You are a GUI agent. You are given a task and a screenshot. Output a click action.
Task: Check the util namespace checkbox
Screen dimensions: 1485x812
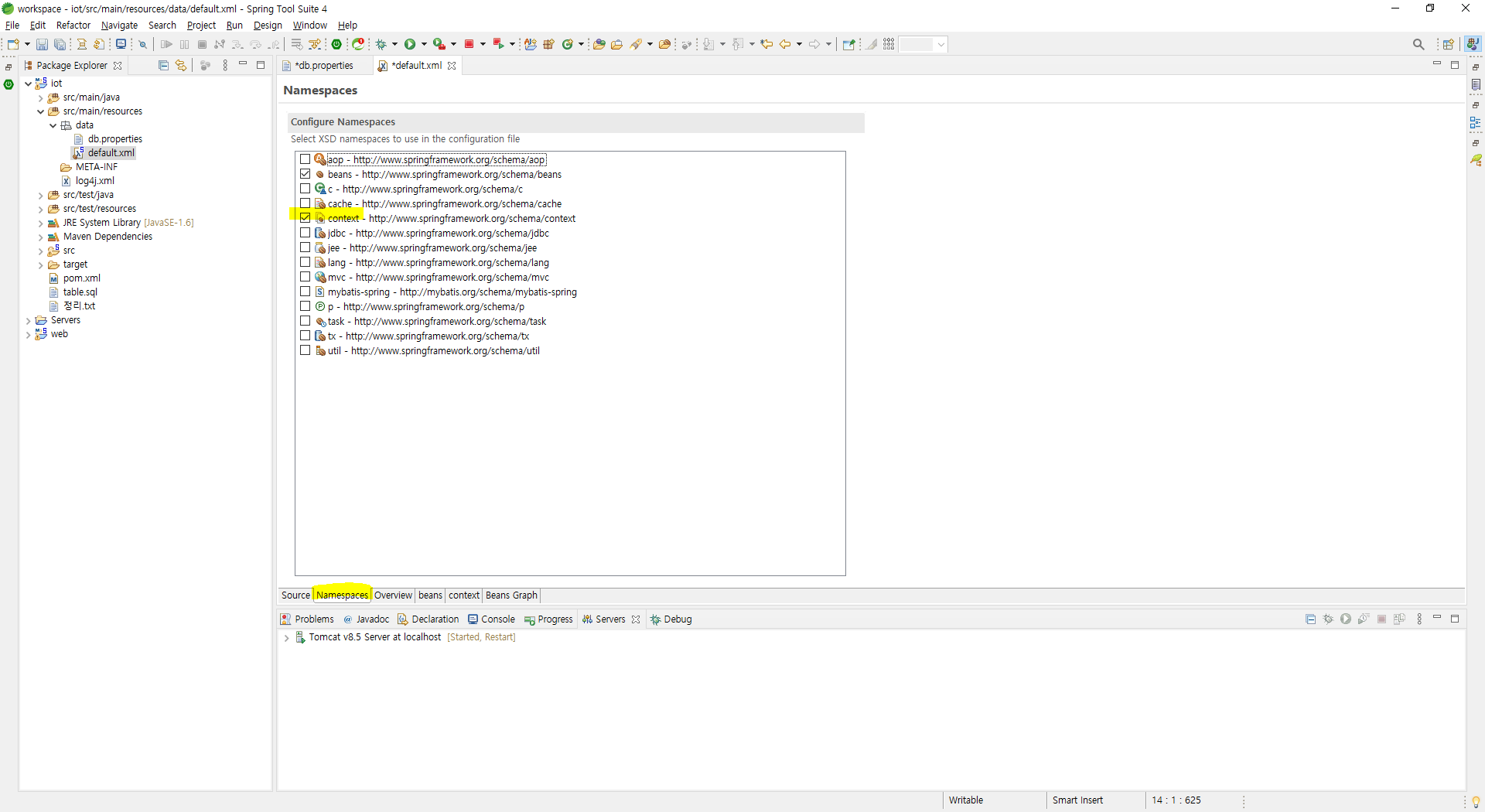click(306, 350)
